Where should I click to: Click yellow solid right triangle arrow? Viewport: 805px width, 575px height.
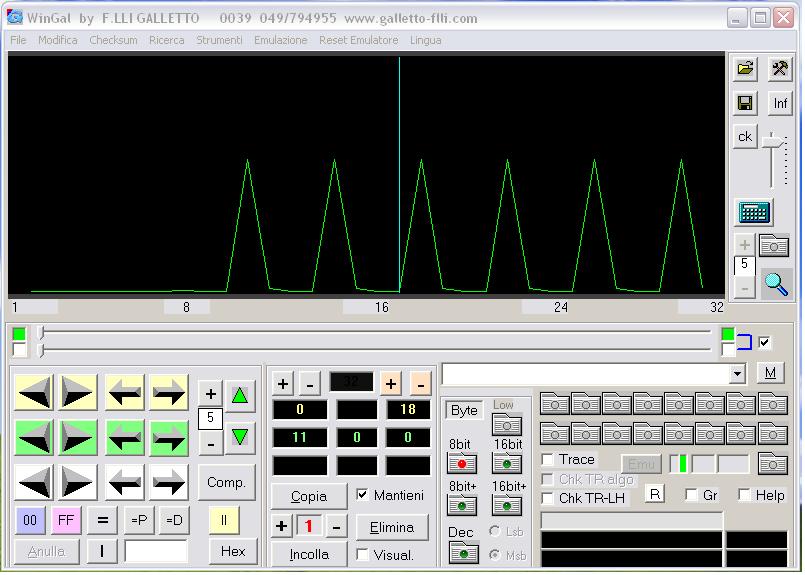coord(77,393)
